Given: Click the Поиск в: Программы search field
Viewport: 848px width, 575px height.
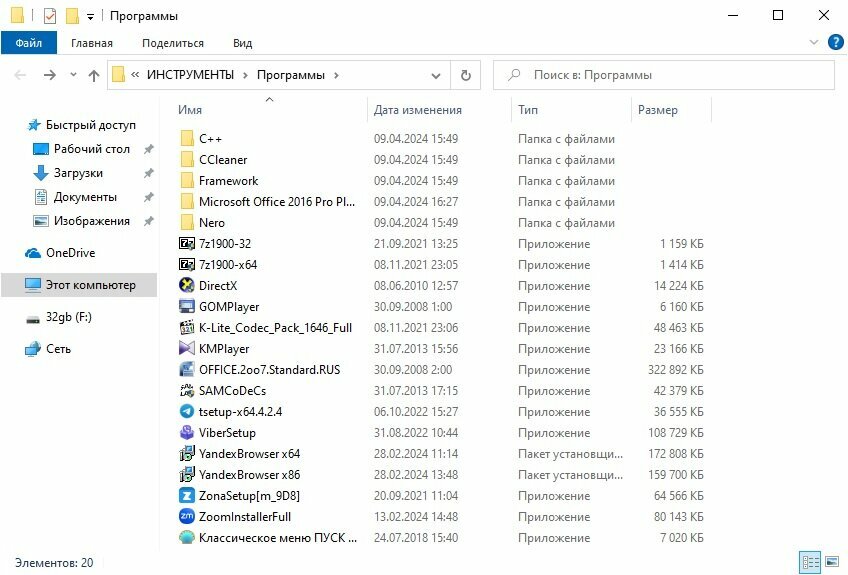Looking at the screenshot, I should (664, 75).
